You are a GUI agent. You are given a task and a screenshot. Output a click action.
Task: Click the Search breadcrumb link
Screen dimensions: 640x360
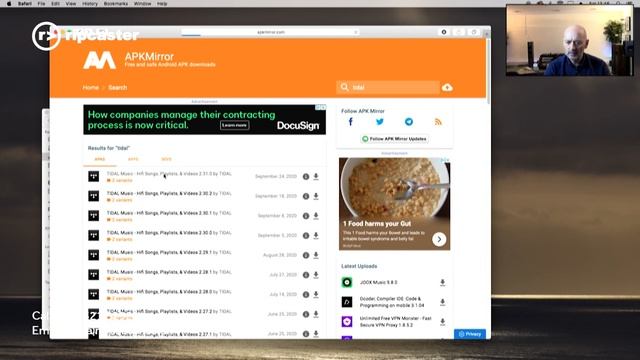[x=118, y=87]
